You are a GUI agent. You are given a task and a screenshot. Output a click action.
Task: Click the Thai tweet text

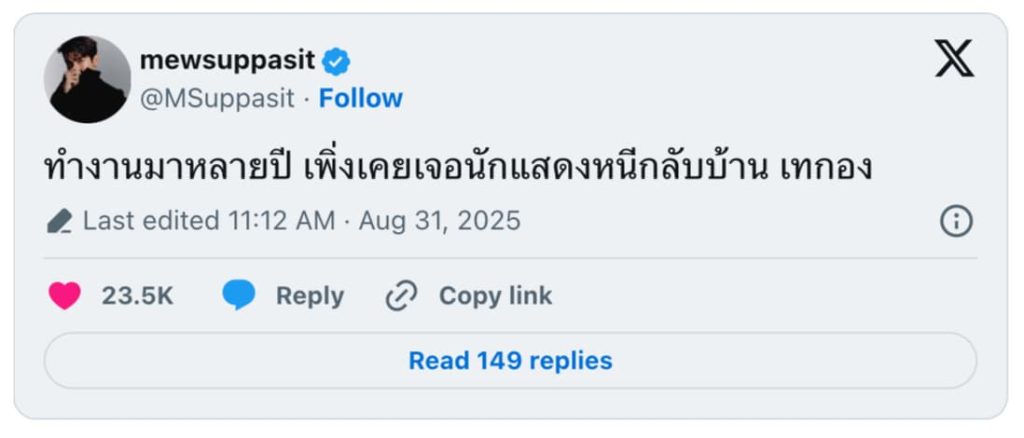pyautogui.click(x=458, y=169)
